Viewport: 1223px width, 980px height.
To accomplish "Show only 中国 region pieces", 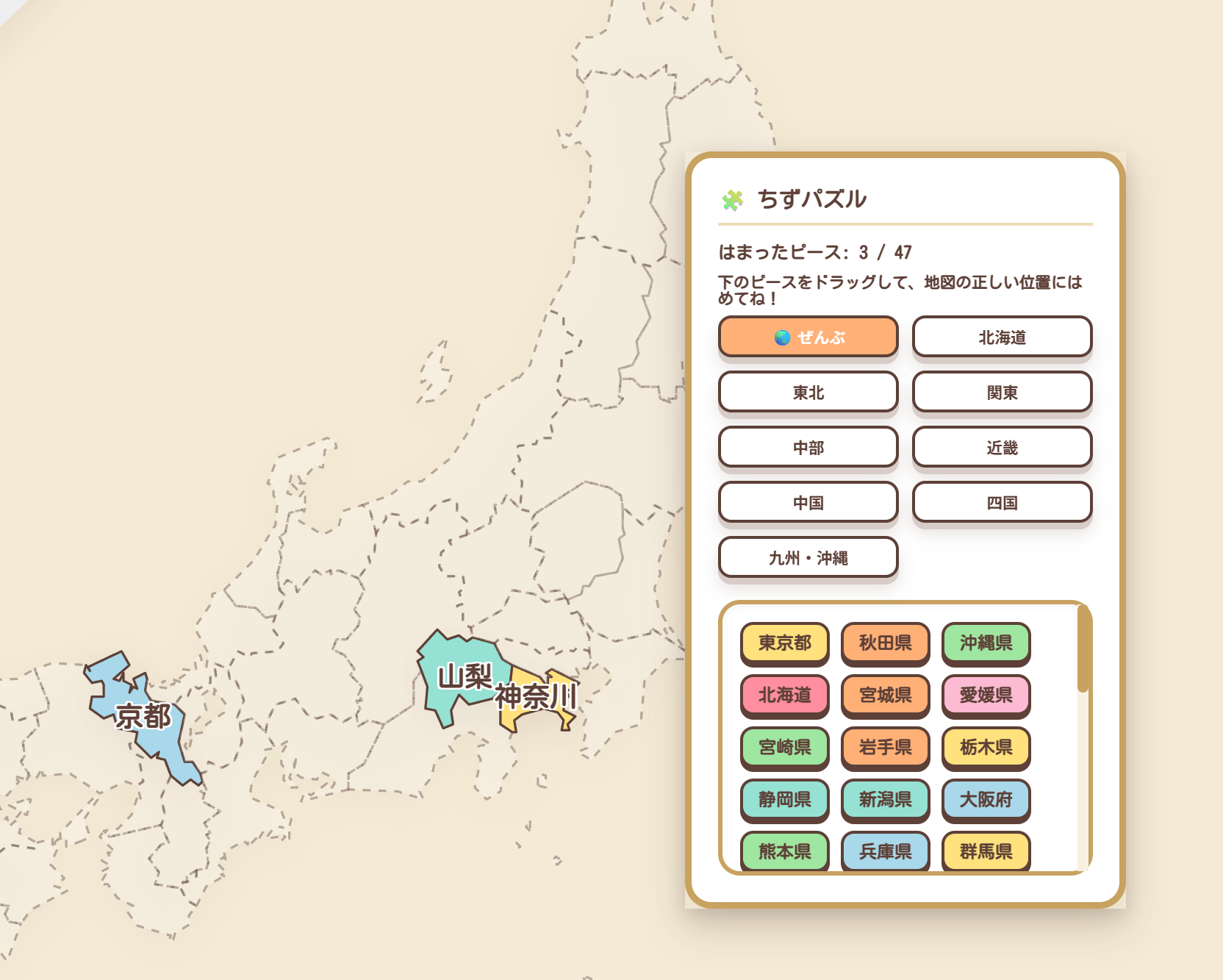I will [808, 502].
